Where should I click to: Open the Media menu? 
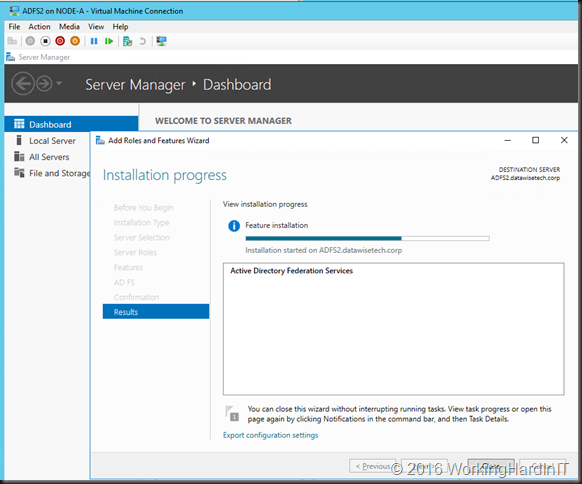(x=69, y=27)
